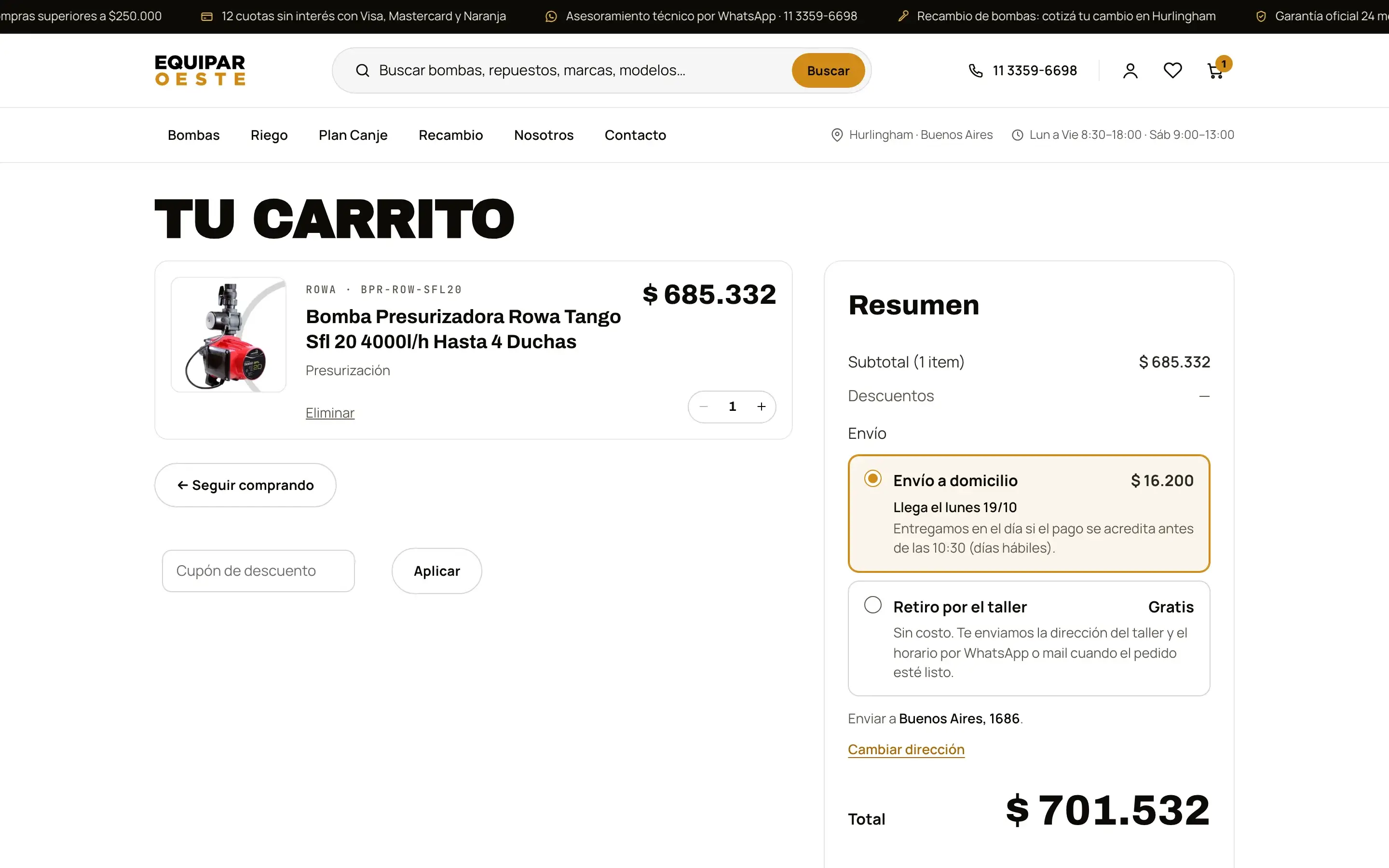Viewport: 1389px width, 868px height.
Task: Click the ROWA · BPR-ROW-SFL20 SKU text
Action: (x=384, y=289)
